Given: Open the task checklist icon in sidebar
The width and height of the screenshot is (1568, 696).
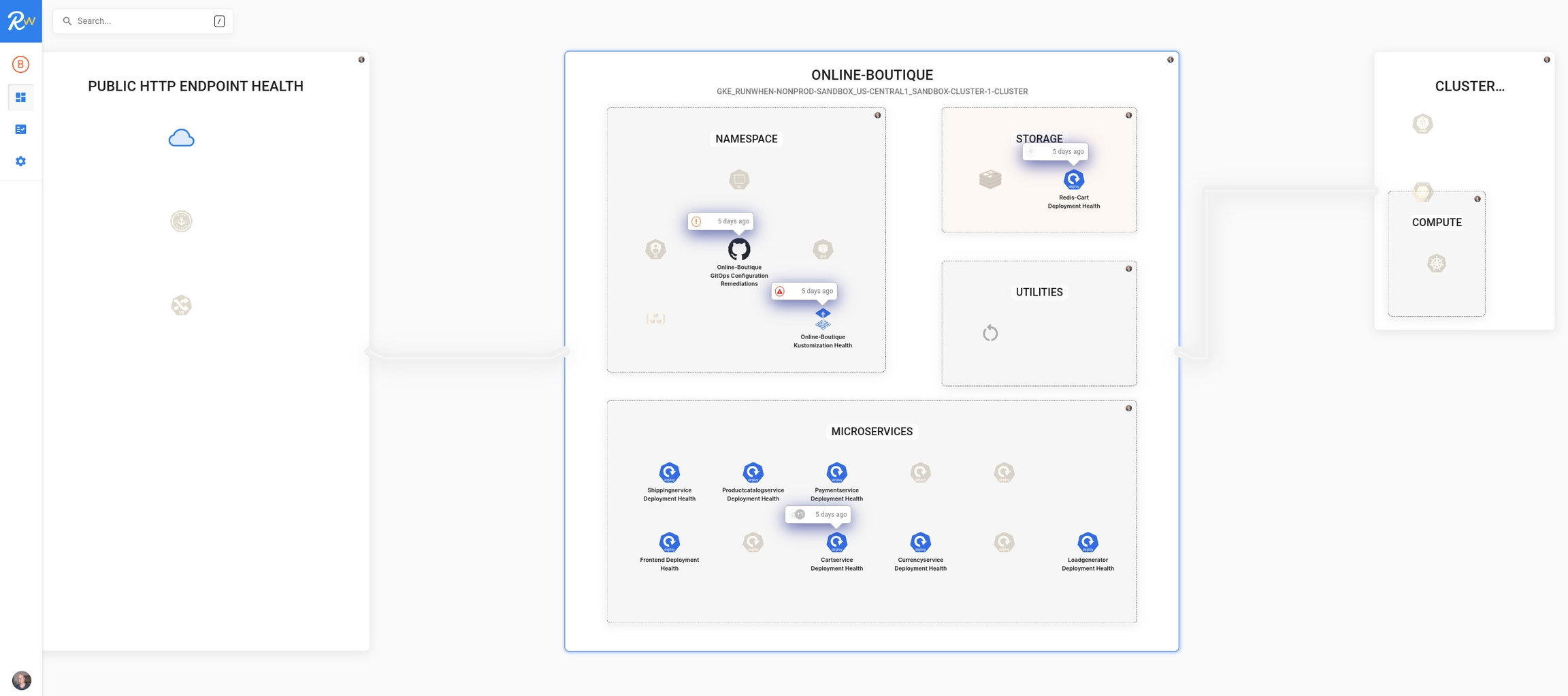Looking at the screenshot, I should [x=20, y=129].
